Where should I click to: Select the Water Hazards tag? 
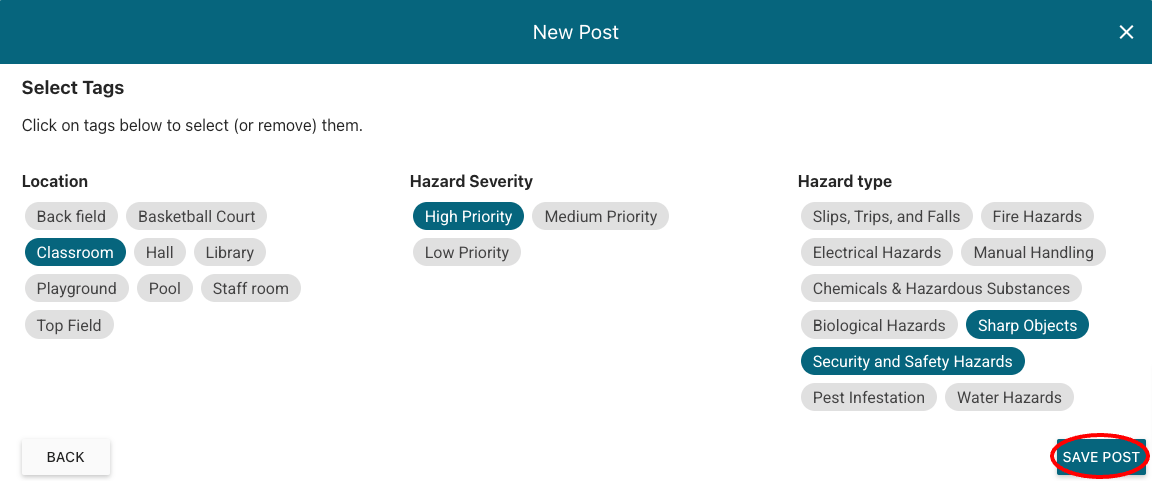(x=1009, y=398)
